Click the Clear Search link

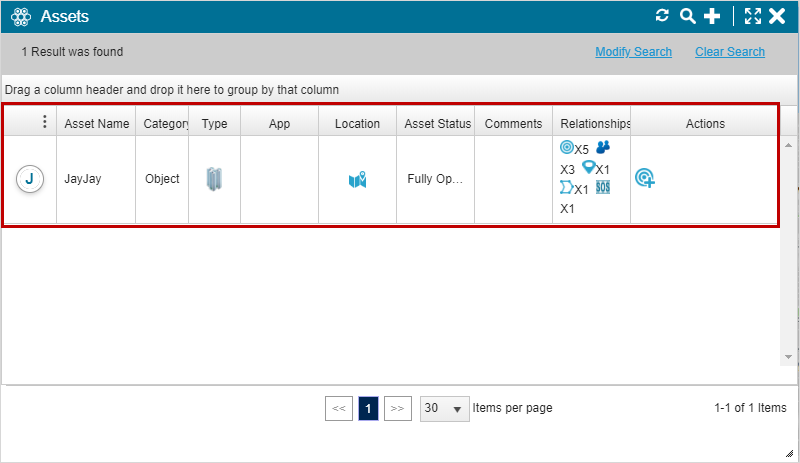pos(730,52)
